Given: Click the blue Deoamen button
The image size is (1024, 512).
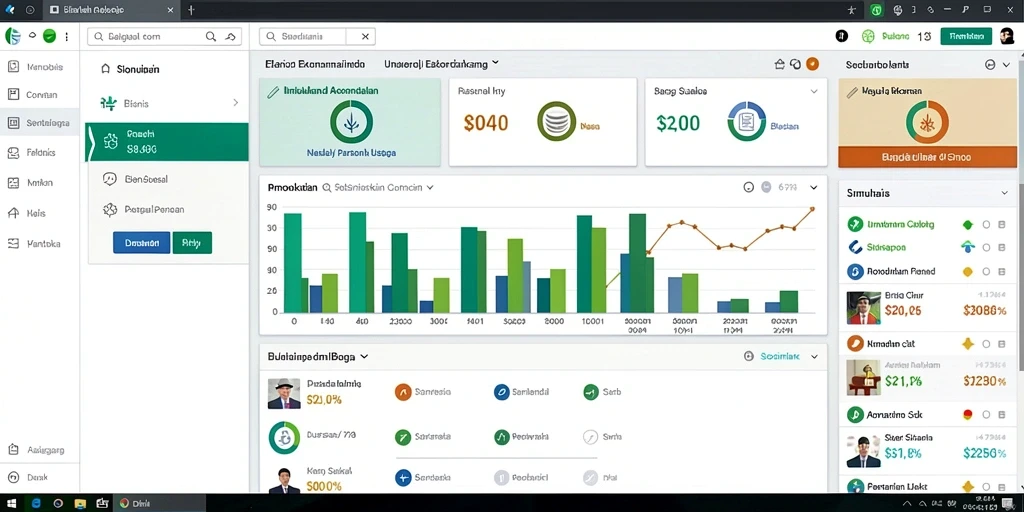Looking at the screenshot, I should coord(142,242).
